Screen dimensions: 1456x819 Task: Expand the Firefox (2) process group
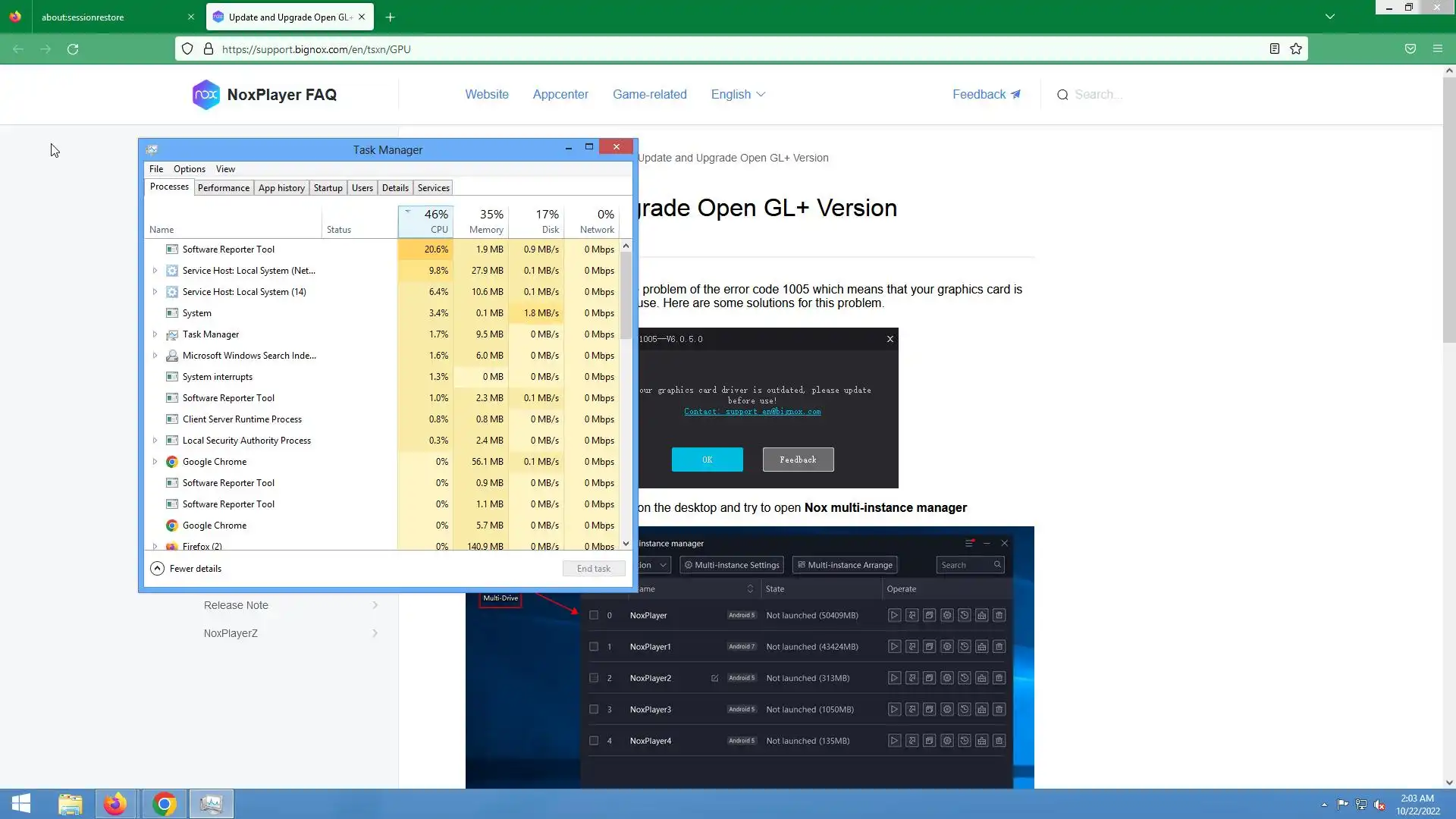(x=155, y=546)
